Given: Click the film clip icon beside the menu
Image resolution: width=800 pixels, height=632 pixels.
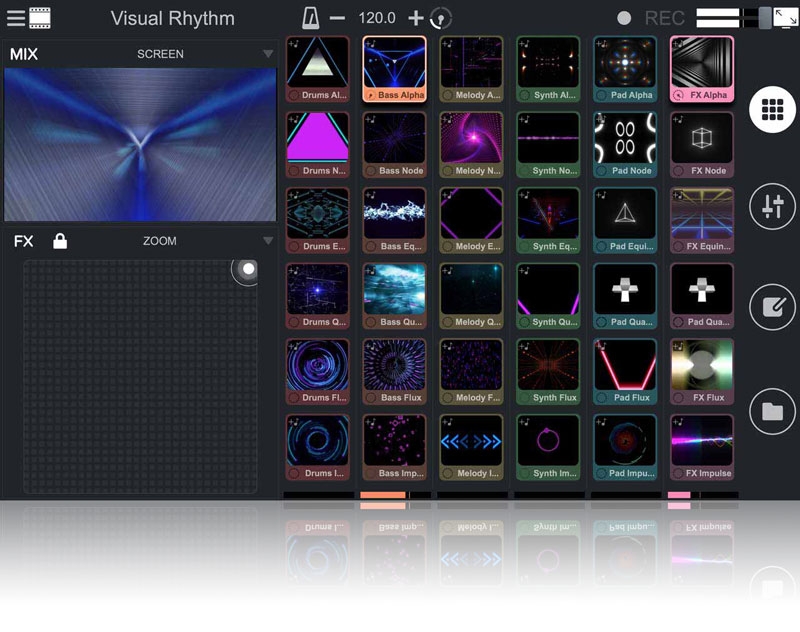Looking at the screenshot, I should 40,18.
